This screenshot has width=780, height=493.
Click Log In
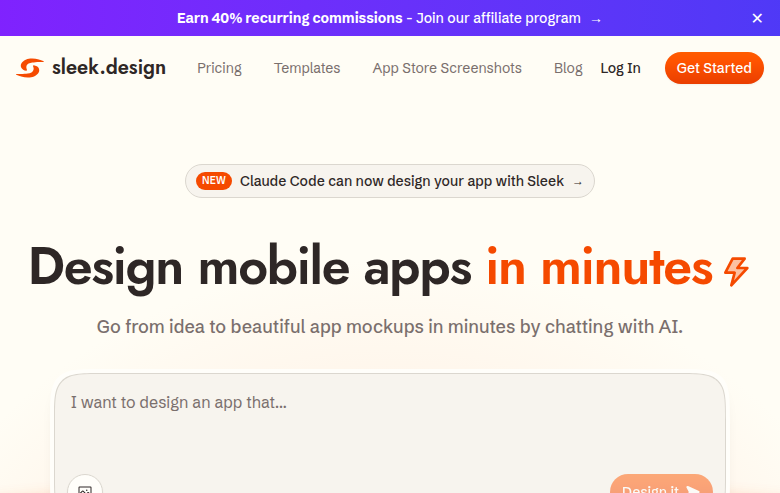coord(620,68)
